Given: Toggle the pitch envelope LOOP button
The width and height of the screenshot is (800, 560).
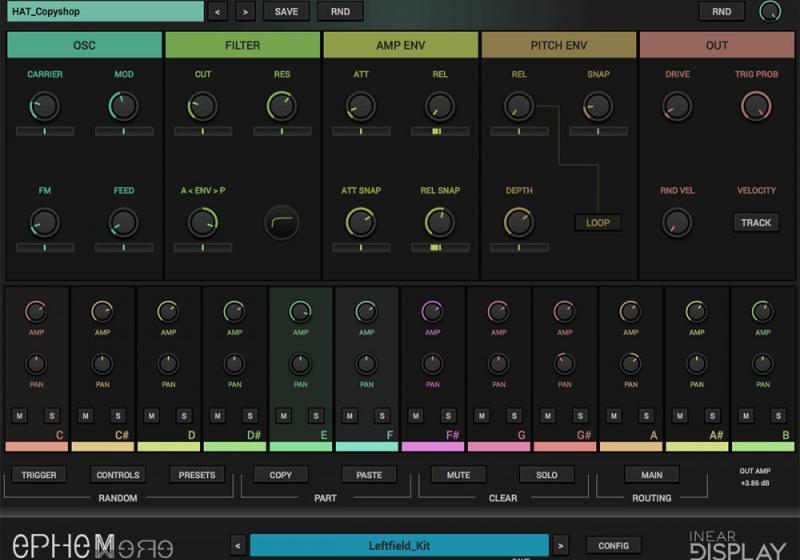Looking at the screenshot, I should [x=597, y=223].
